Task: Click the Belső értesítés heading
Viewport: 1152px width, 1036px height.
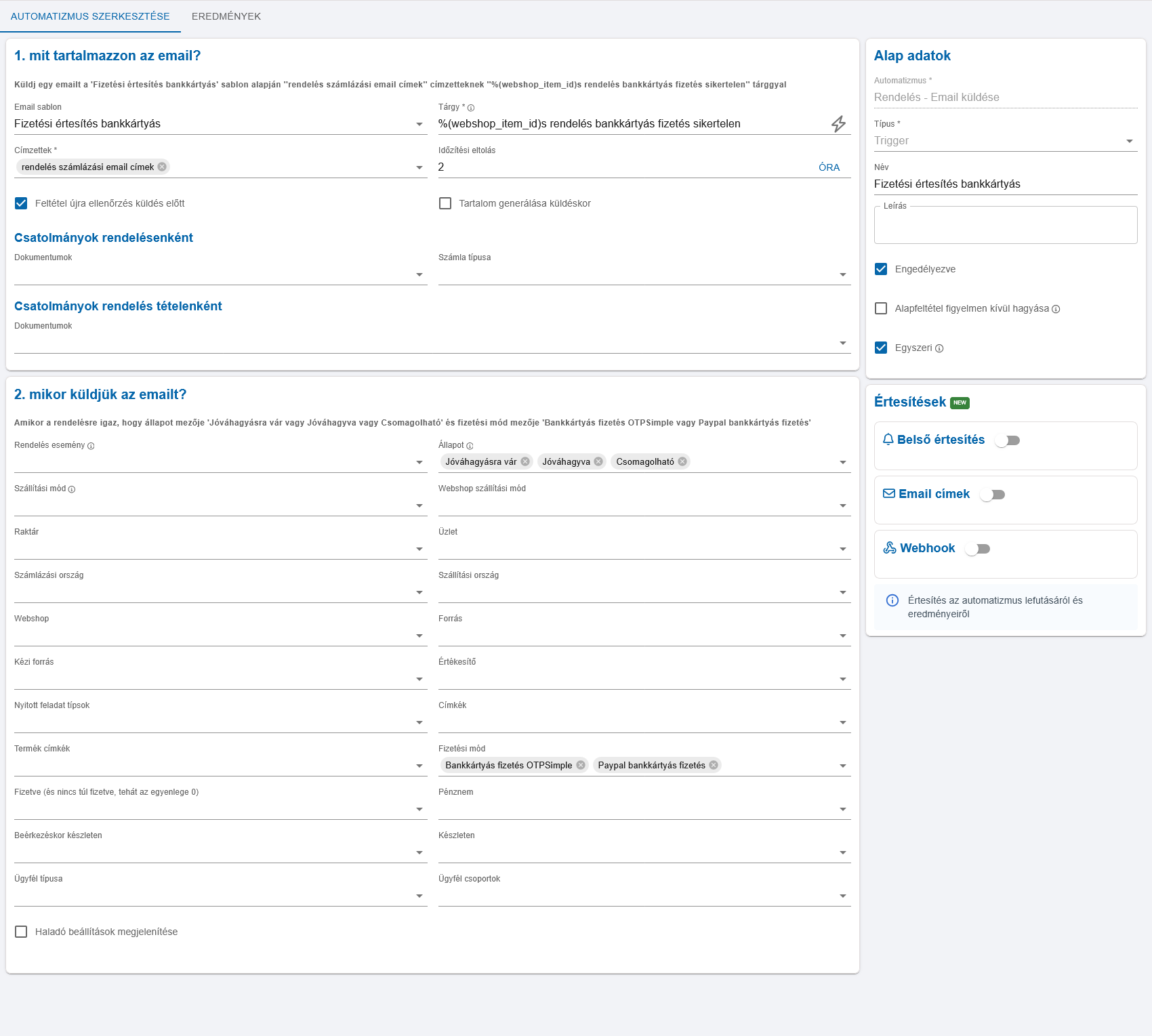Action: 941,440
